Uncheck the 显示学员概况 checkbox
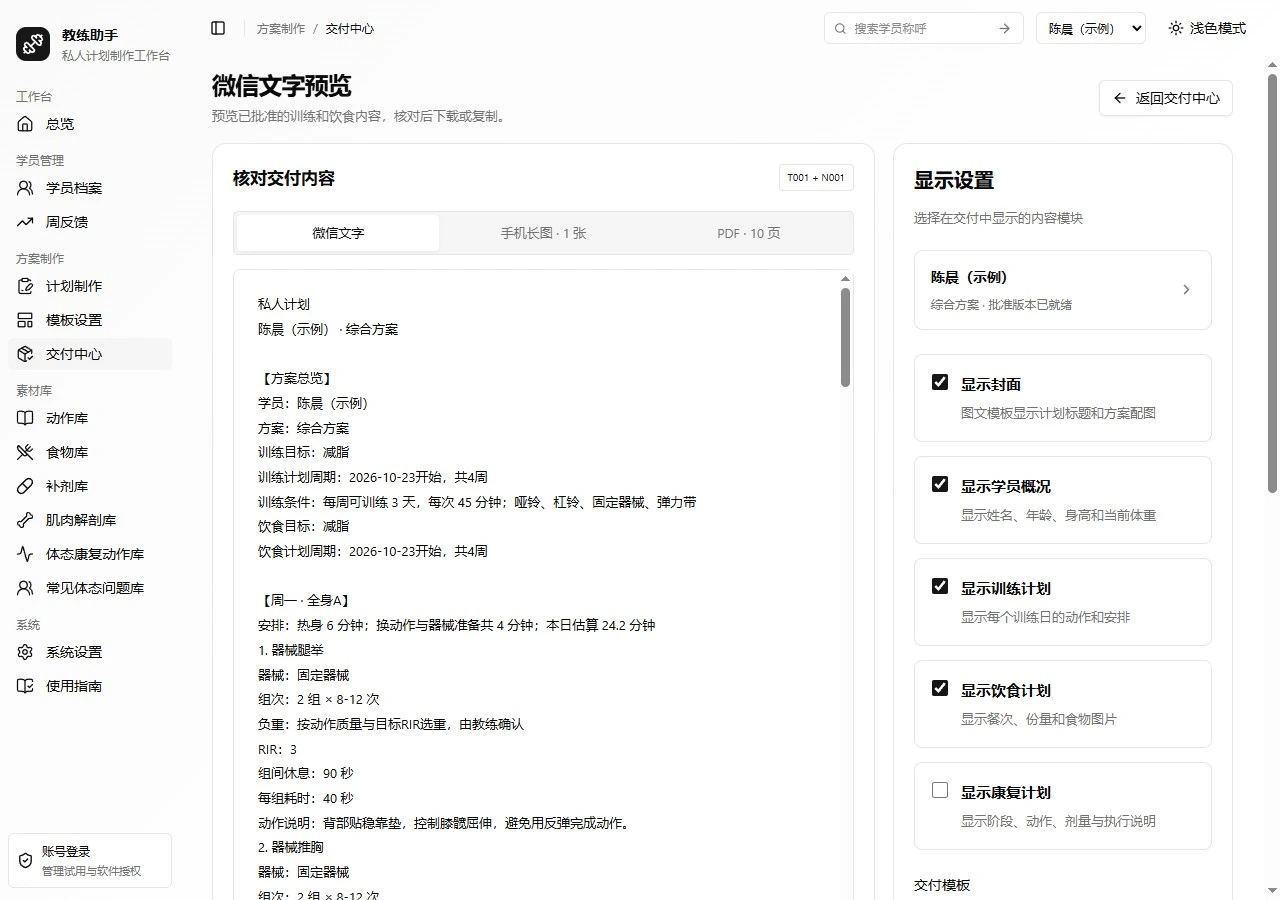The width and height of the screenshot is (1280, 900). (x=940, y=484)
